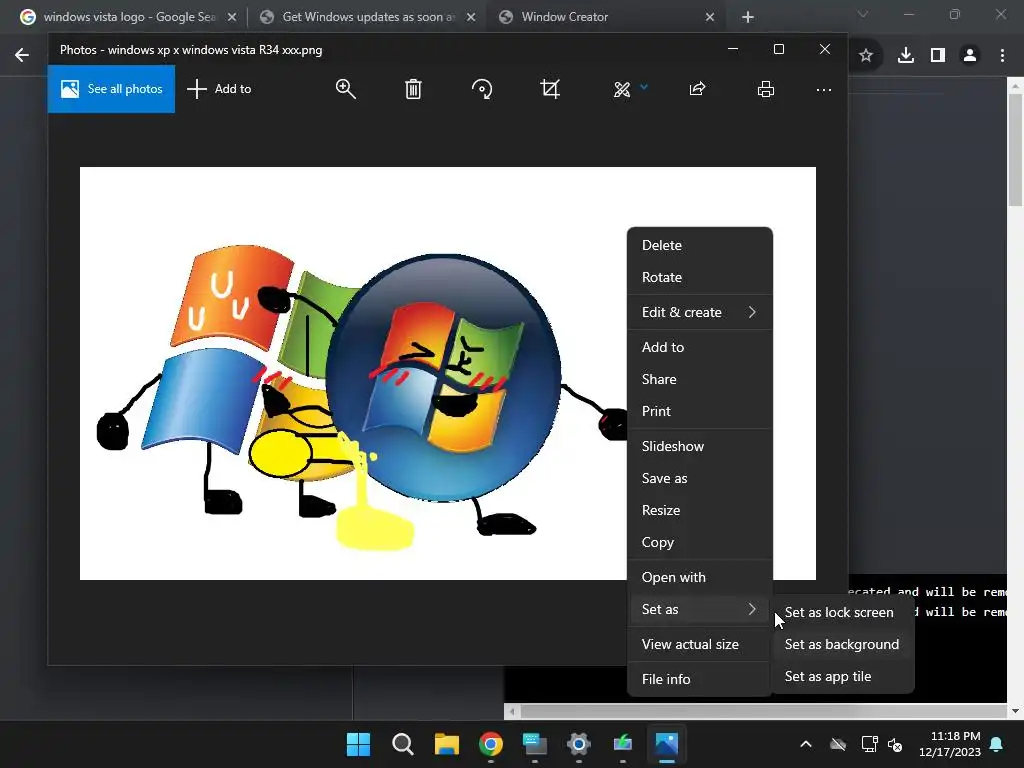Expand the edit tool dropdown chevron

coord(644,87)
